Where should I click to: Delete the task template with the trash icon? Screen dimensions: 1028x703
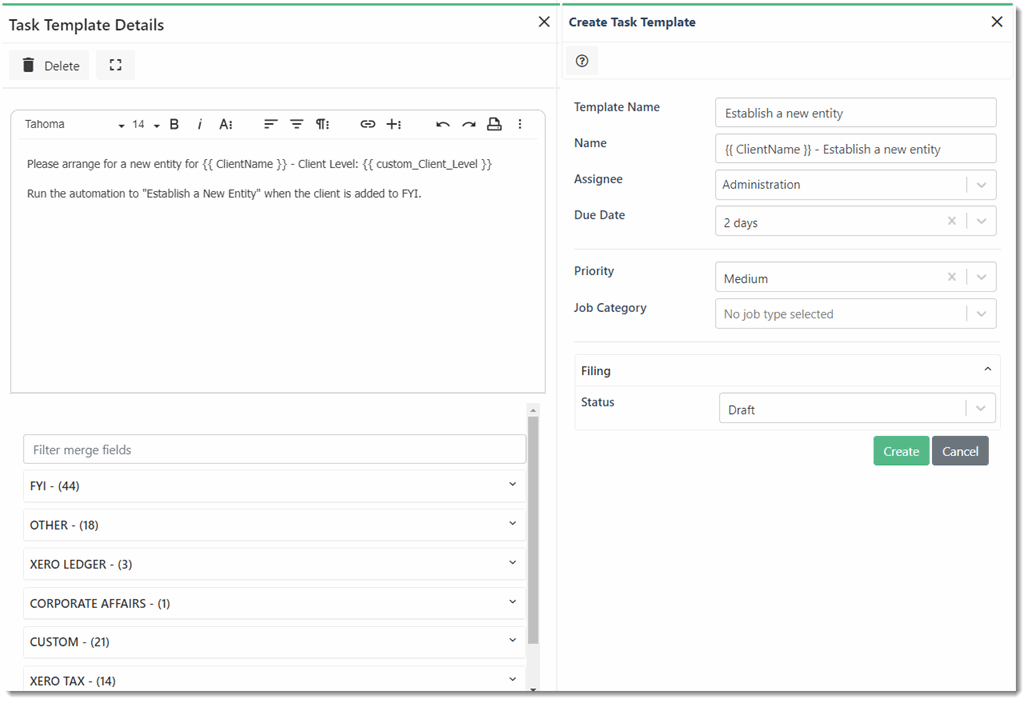pos(48,65)
